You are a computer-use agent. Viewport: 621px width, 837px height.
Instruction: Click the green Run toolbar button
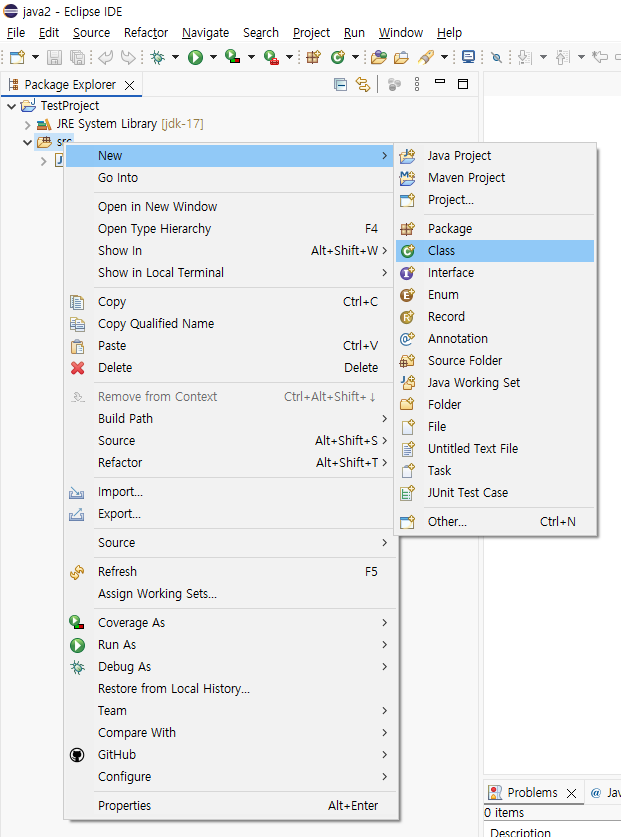coord(195,57)
